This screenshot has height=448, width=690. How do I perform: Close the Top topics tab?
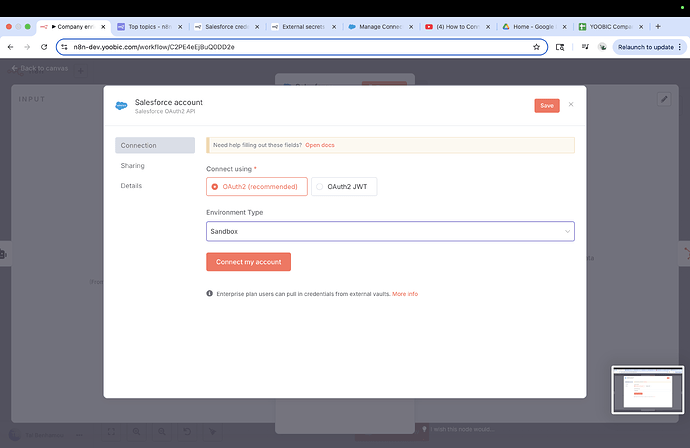(x=180, y=27)
